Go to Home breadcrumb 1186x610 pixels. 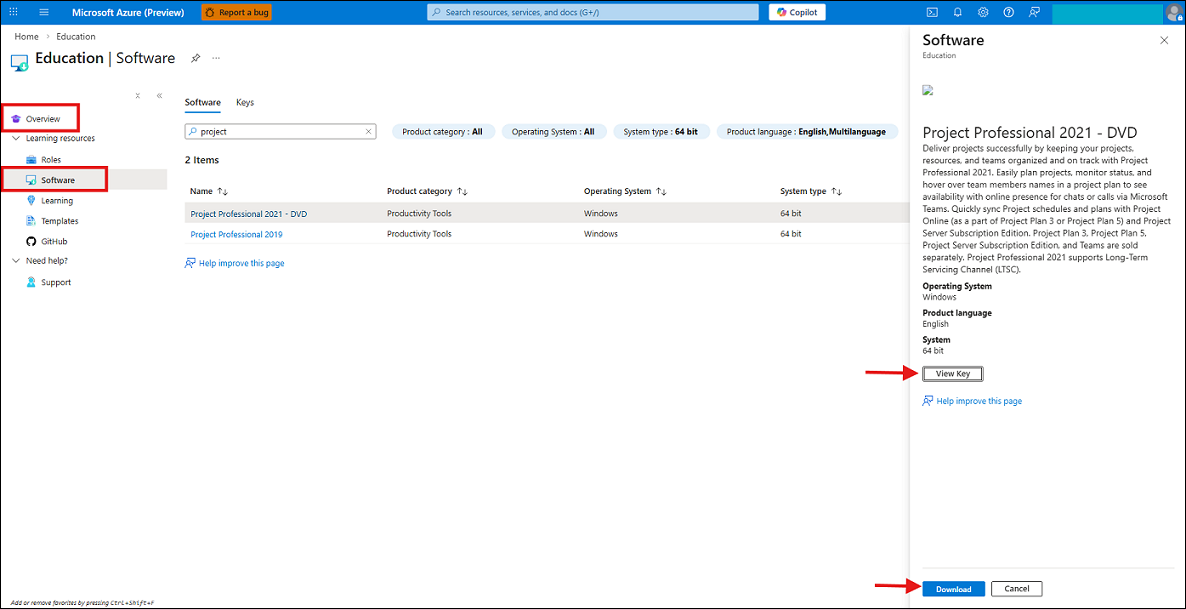(x=26, y=36)
